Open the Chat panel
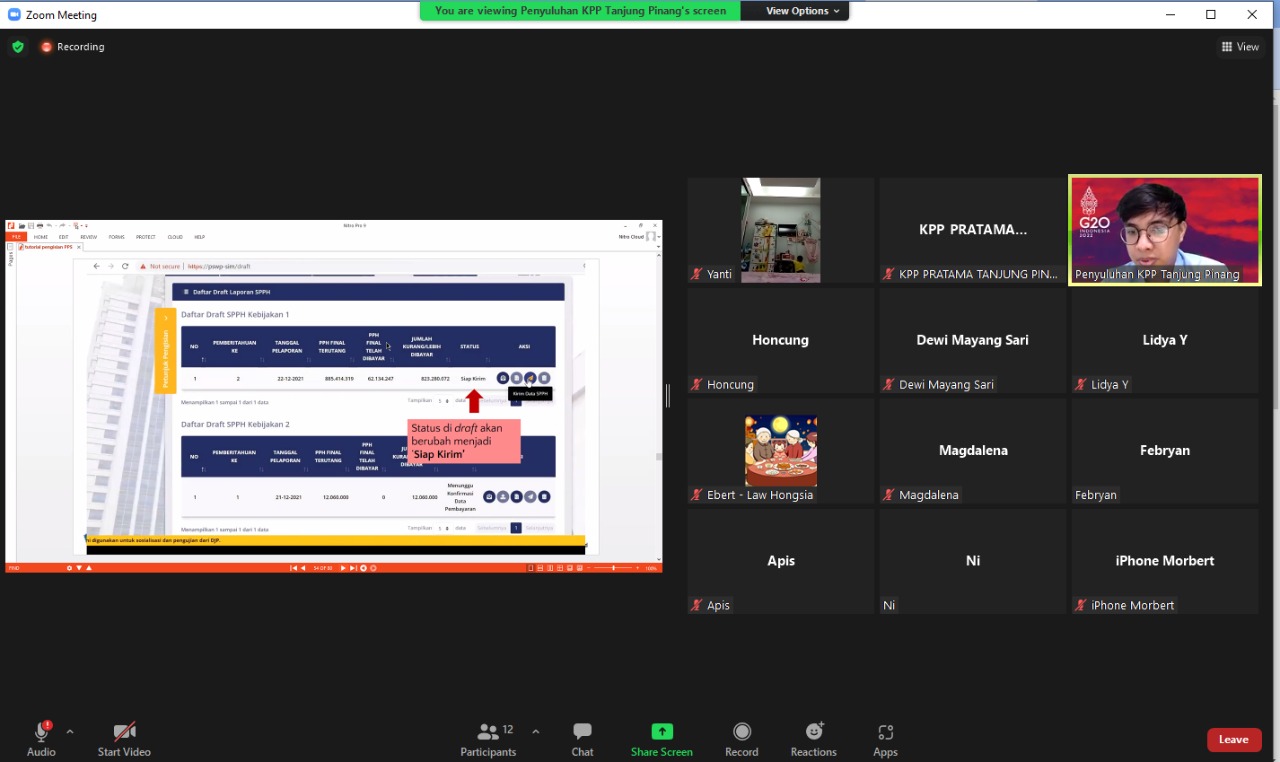This screenshot has height=762, width=1280. [x=582, y=733]
